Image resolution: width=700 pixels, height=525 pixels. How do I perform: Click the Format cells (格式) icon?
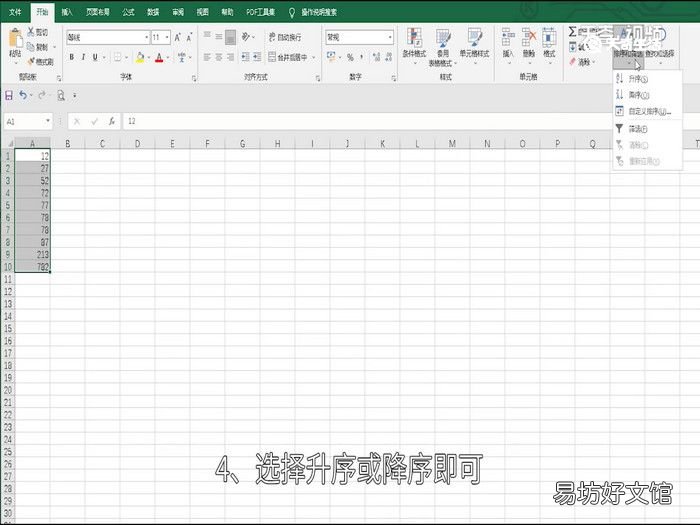(x=549, y=38)
